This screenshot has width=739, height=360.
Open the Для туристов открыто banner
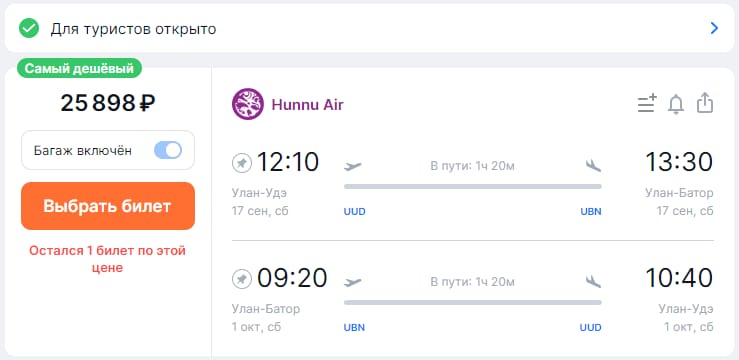click(x=369, y=29)
